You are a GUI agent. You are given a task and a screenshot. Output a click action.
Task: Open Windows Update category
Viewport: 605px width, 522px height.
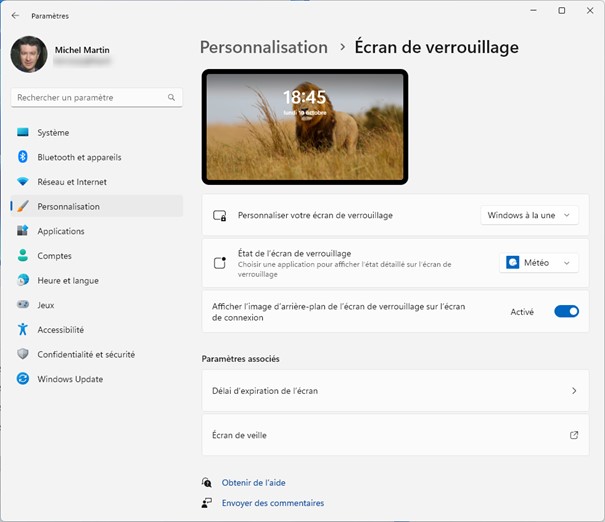(x=96, y=379)
